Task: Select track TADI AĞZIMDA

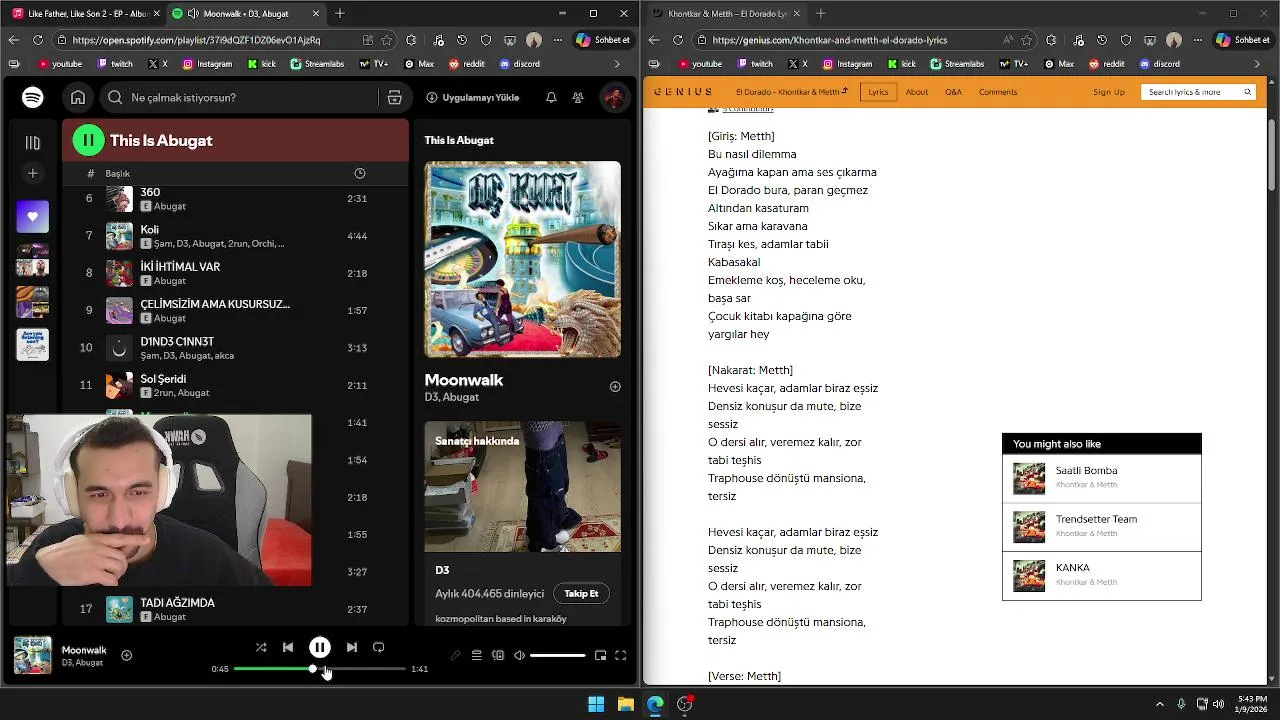Action: click(x=236, y=609)
